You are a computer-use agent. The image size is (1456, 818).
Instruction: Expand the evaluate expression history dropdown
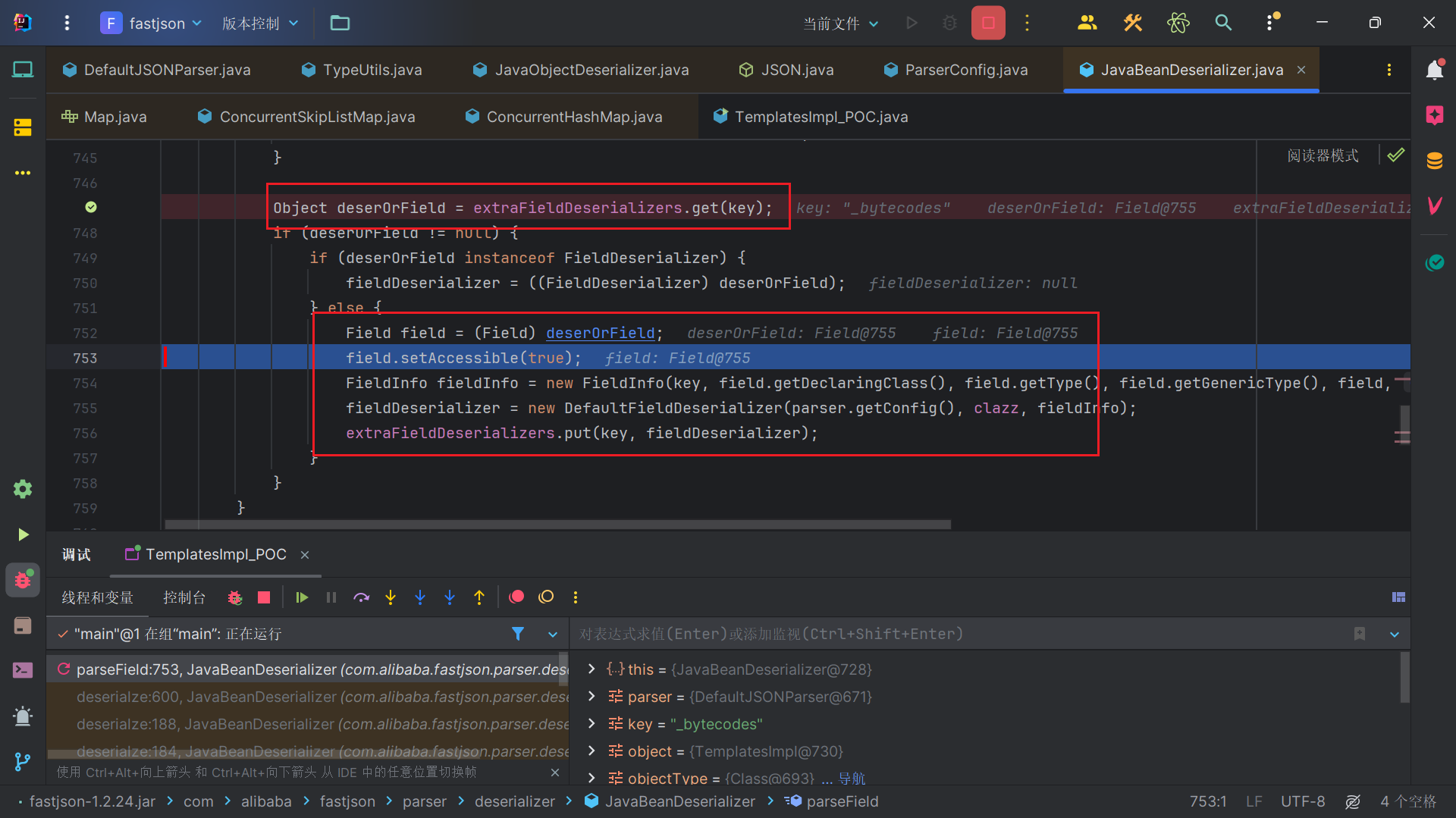(x=1394, y=634)
